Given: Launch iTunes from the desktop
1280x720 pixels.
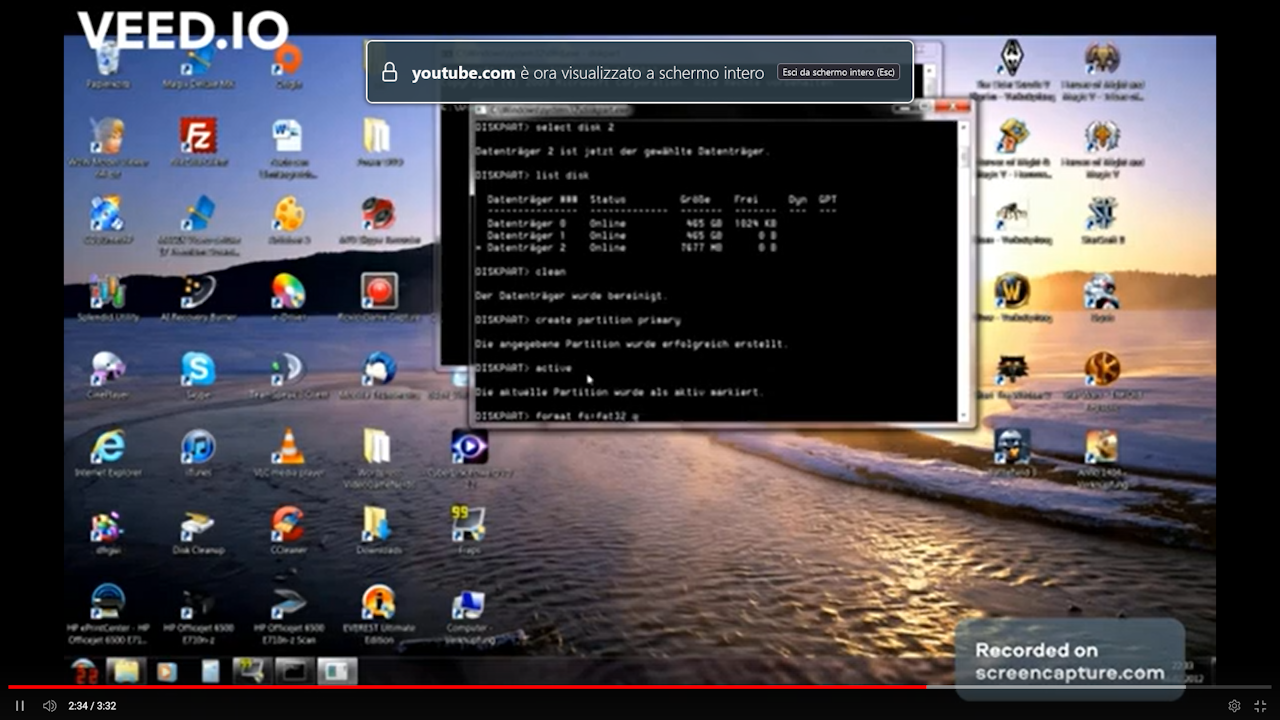Looking at the screenshot, I should click(x=198, y=447).
